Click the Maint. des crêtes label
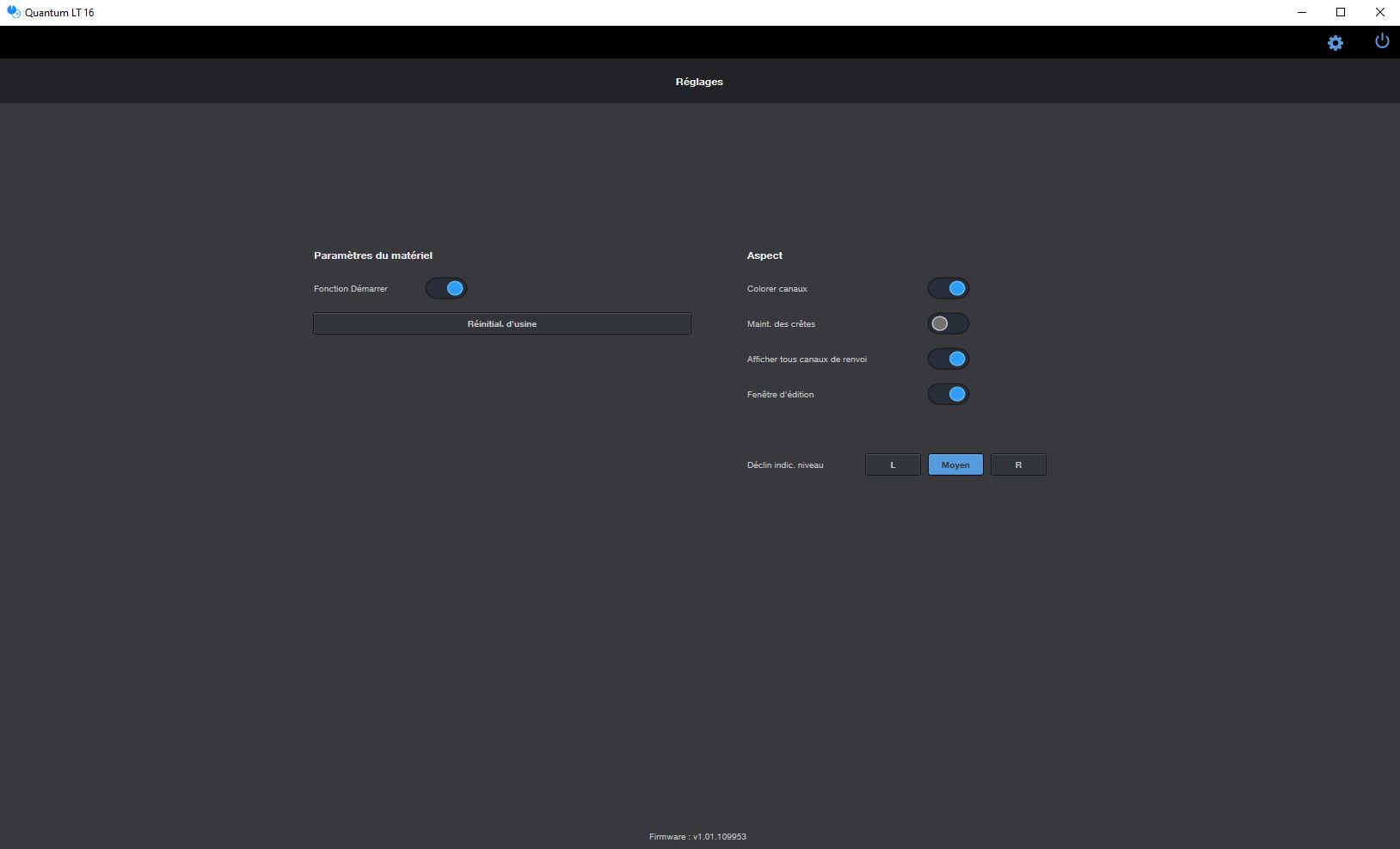This screenshot has height=849, width=1400. 781,323
